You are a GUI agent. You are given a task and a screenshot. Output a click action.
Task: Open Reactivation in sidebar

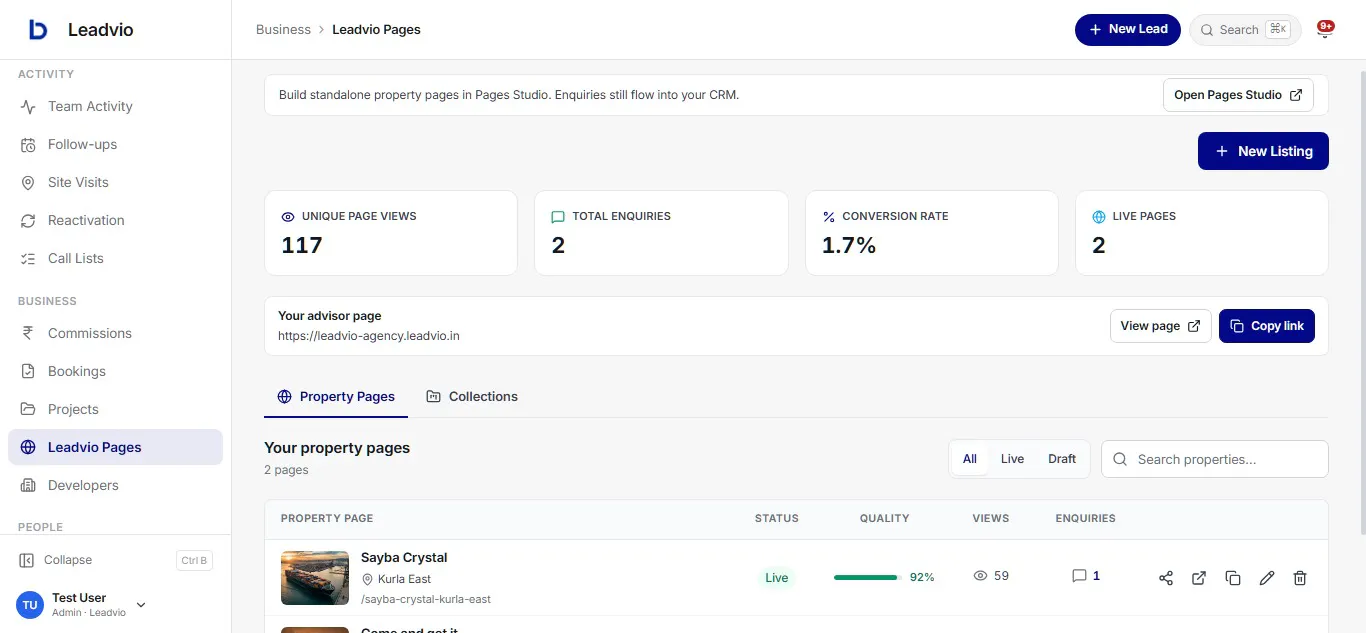[115, 220]
